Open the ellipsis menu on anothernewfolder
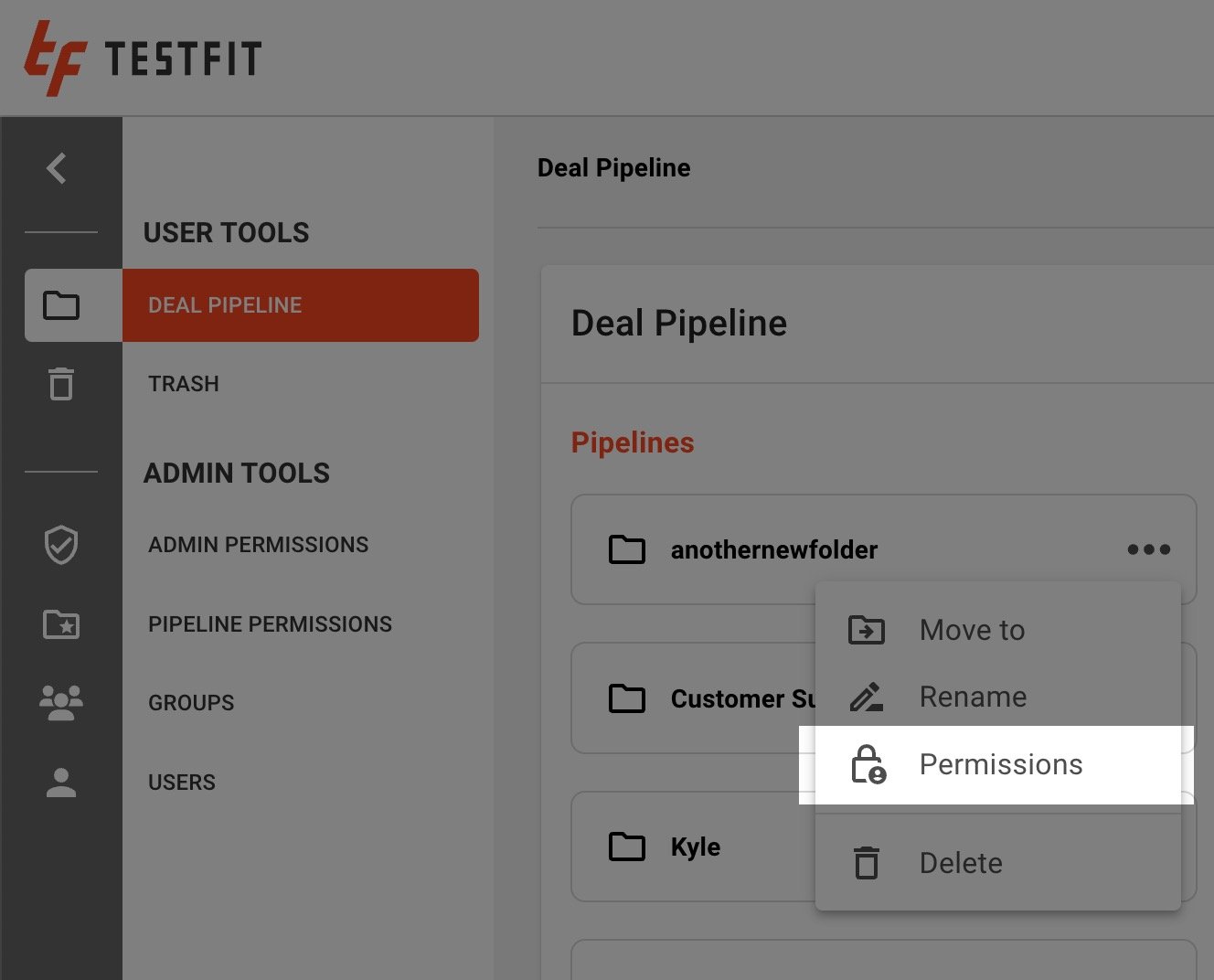 (1148, 549)
